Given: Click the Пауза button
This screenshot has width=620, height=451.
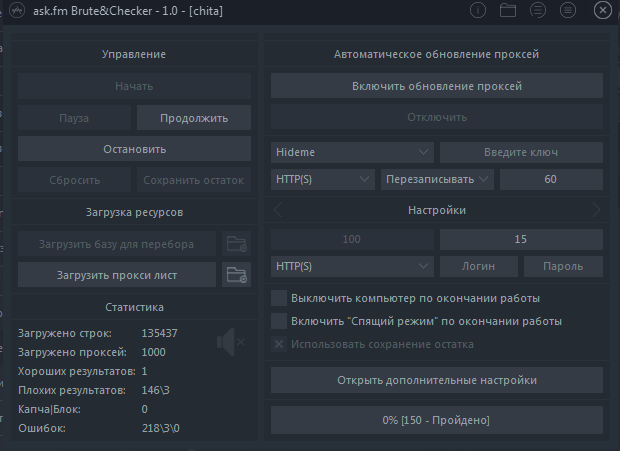Looking at the screenshot, I should (x=74, y=118).
